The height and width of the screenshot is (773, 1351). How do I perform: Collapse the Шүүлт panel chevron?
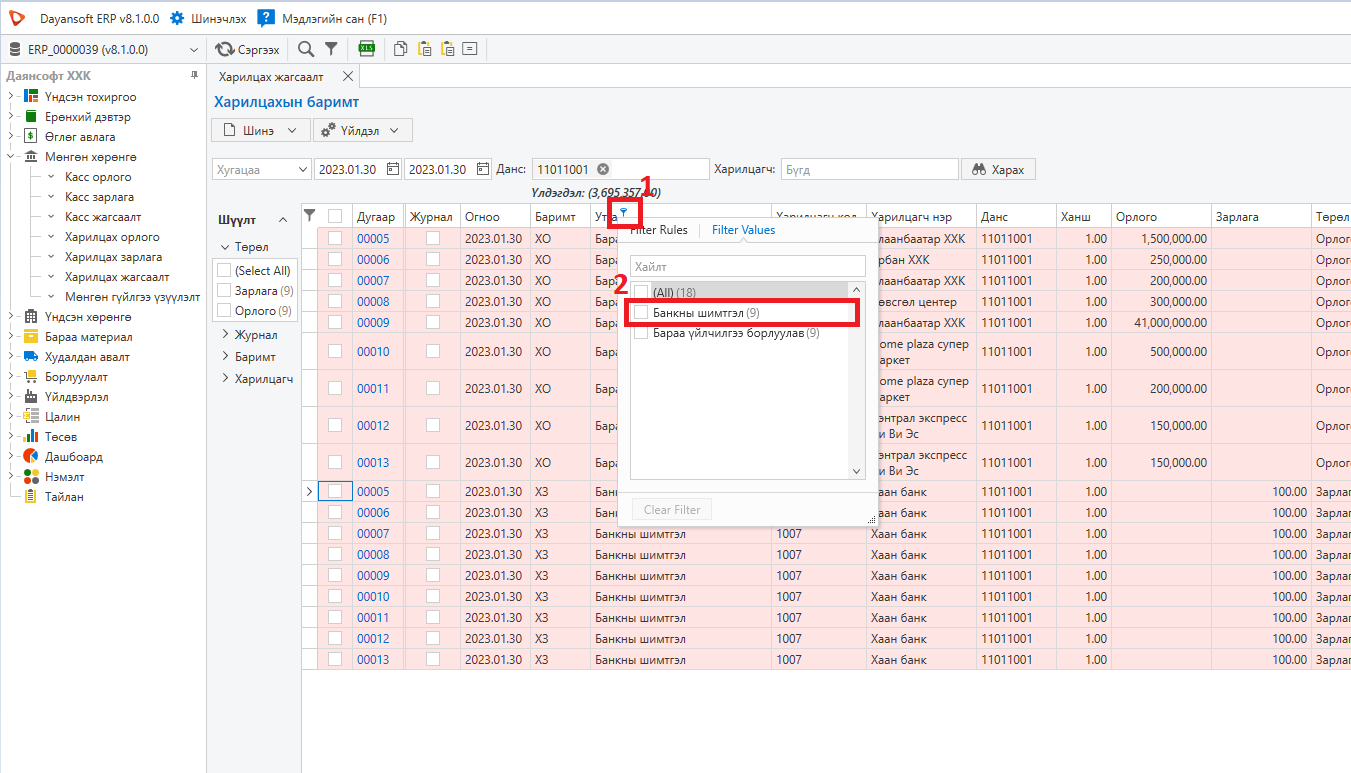[x=283, y=220]
